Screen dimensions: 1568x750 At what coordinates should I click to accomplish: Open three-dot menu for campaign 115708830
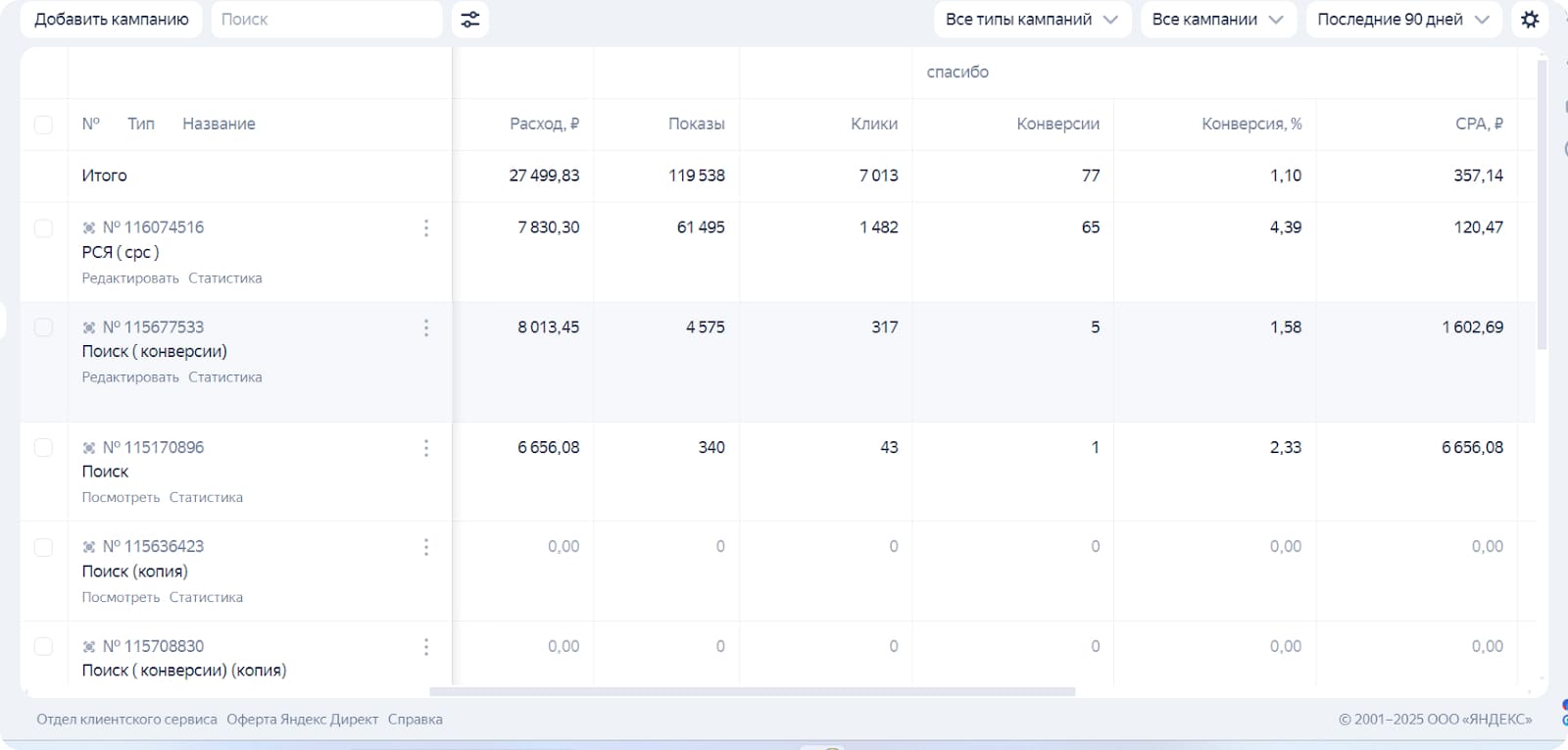click(425, 647)
